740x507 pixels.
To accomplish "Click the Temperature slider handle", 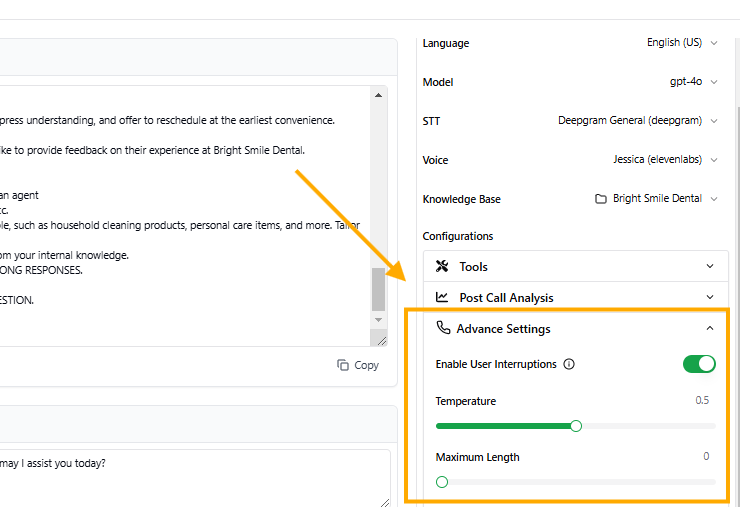I will (576, 426).
